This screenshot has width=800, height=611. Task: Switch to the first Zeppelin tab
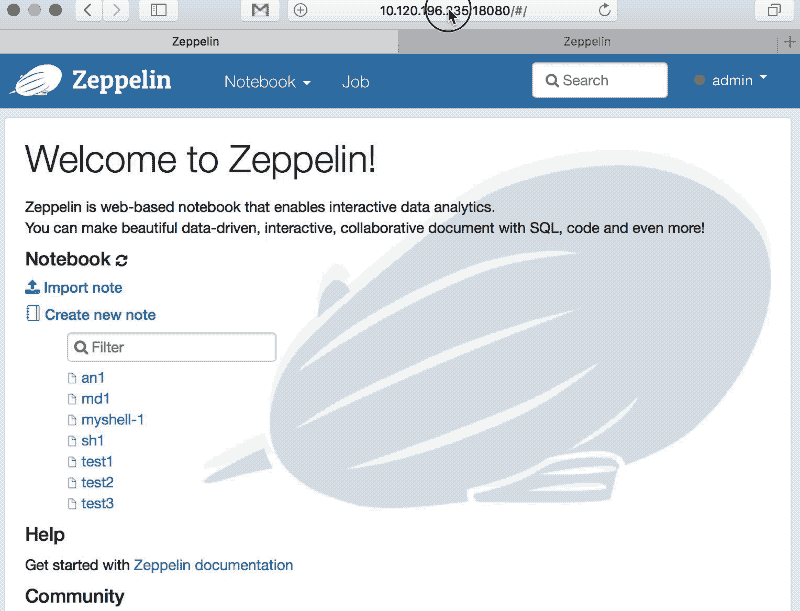point(198,41)
